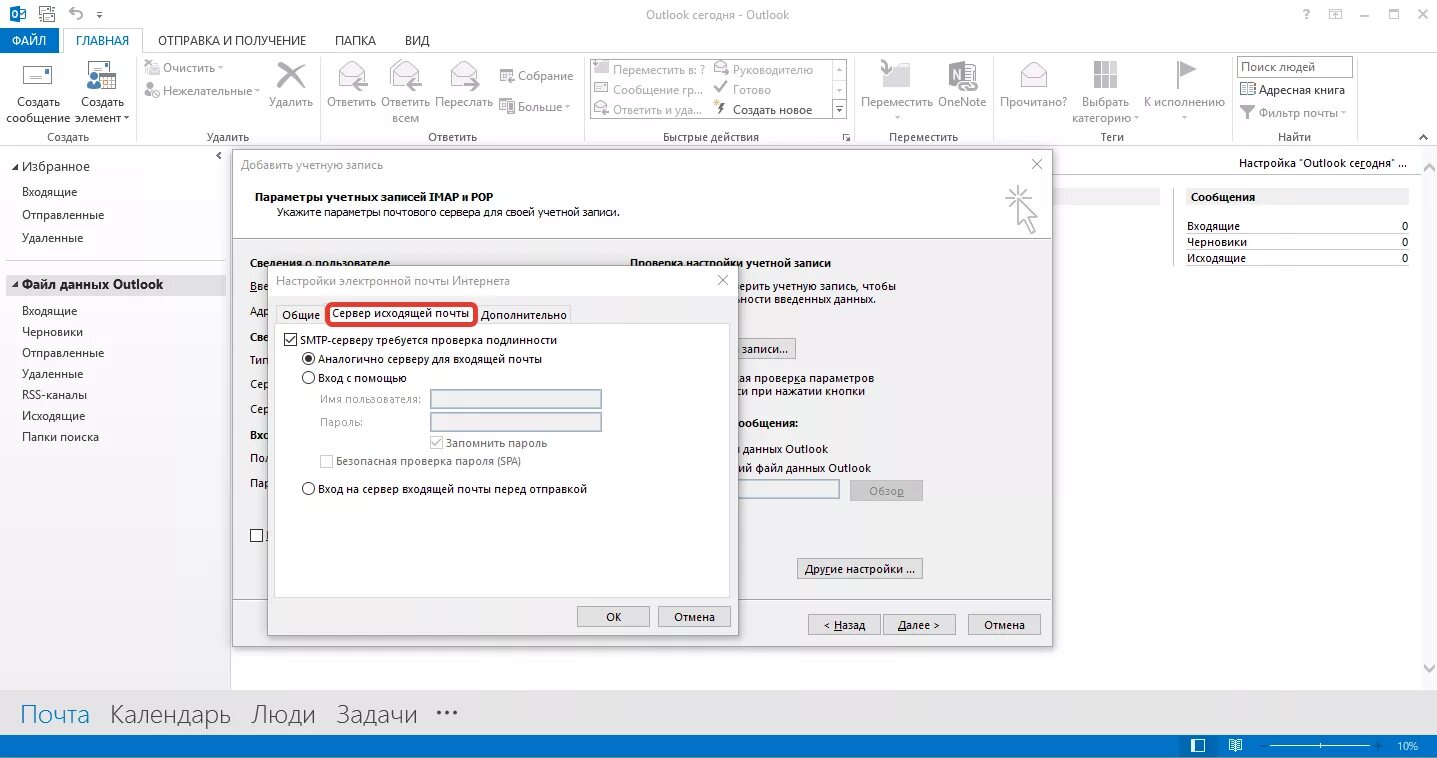Open the navigation more options (···)
The height and width of the screenshot is (758, 1437).
pyautogui.click(x=447, y=713)
